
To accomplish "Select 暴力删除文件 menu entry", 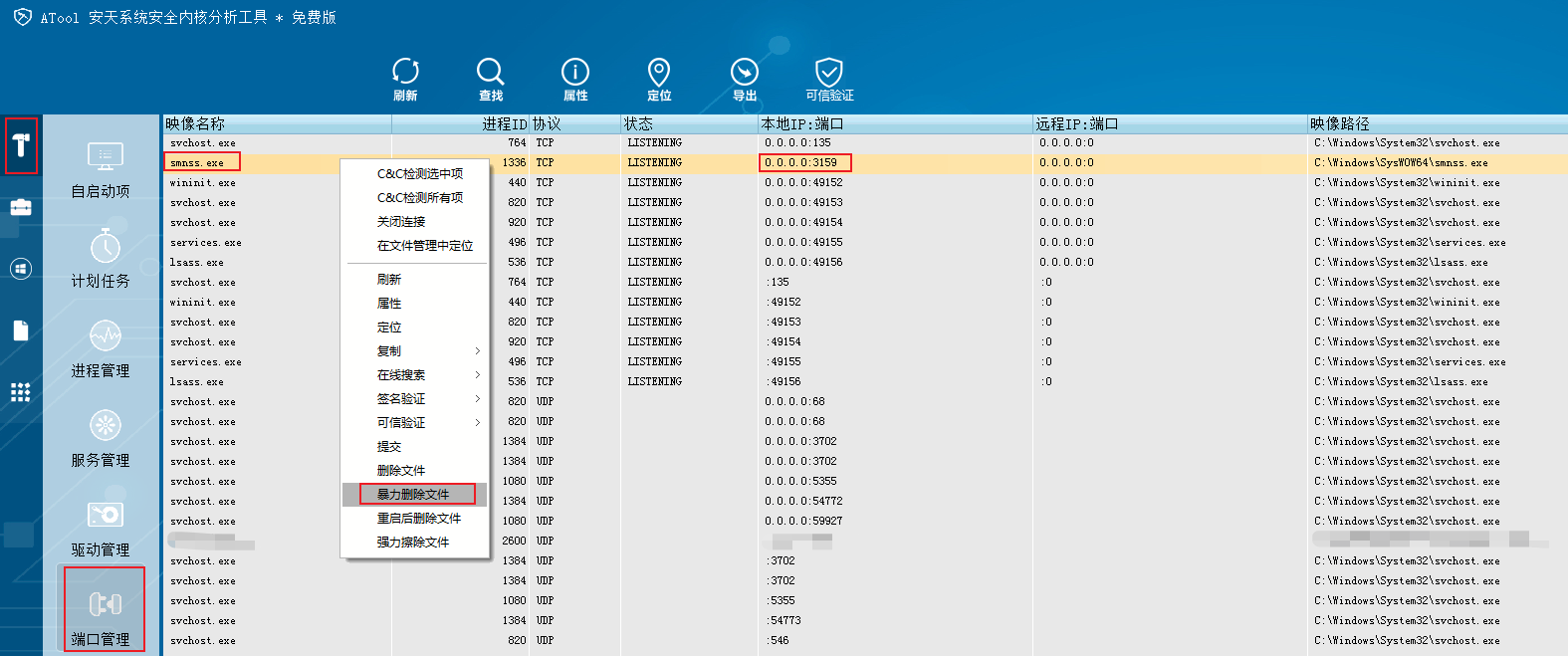I will (x=415, y=495).
